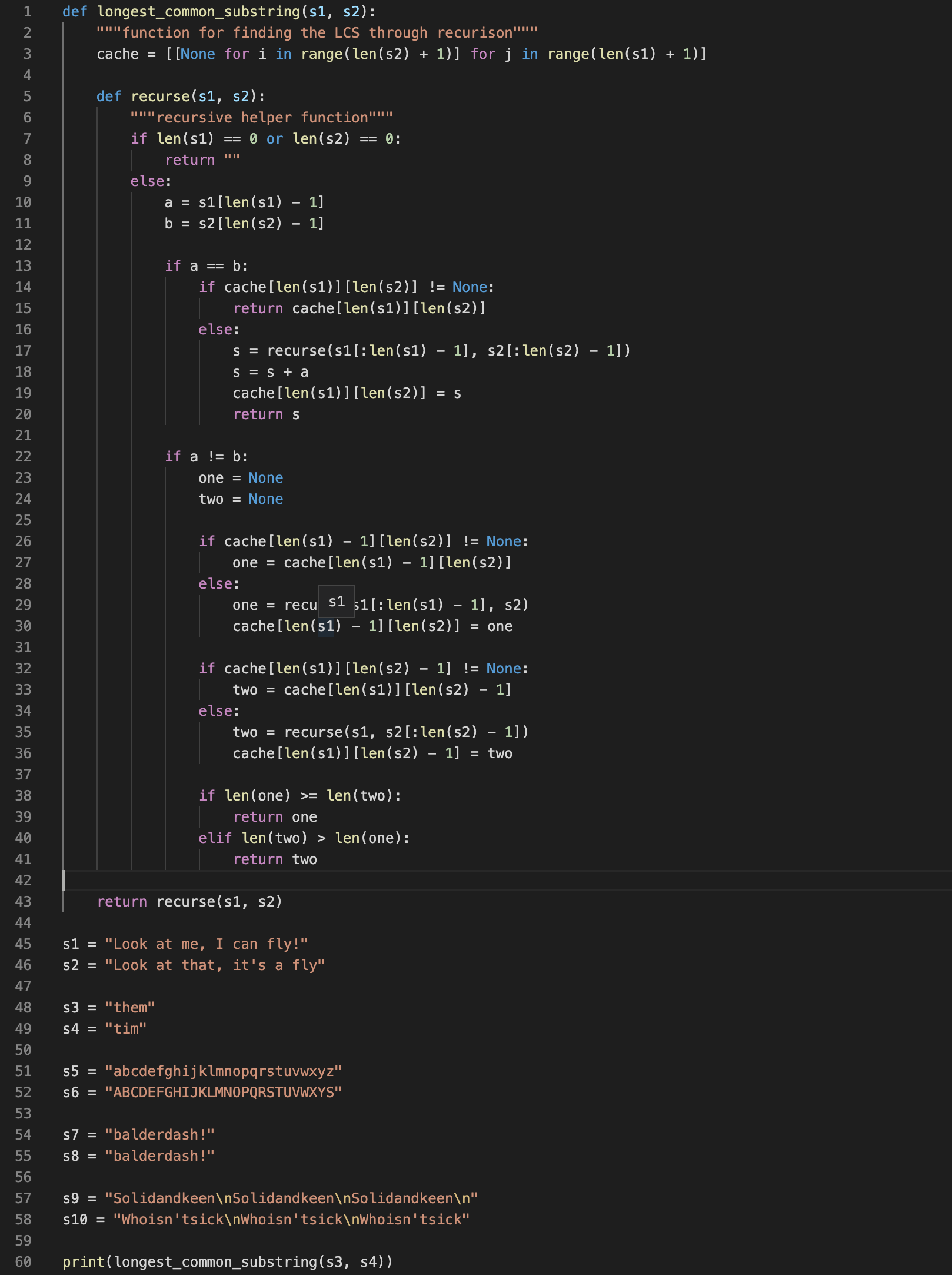
Task: Click the s10 variable name on line 58
Action: [x=75, y=1220]
